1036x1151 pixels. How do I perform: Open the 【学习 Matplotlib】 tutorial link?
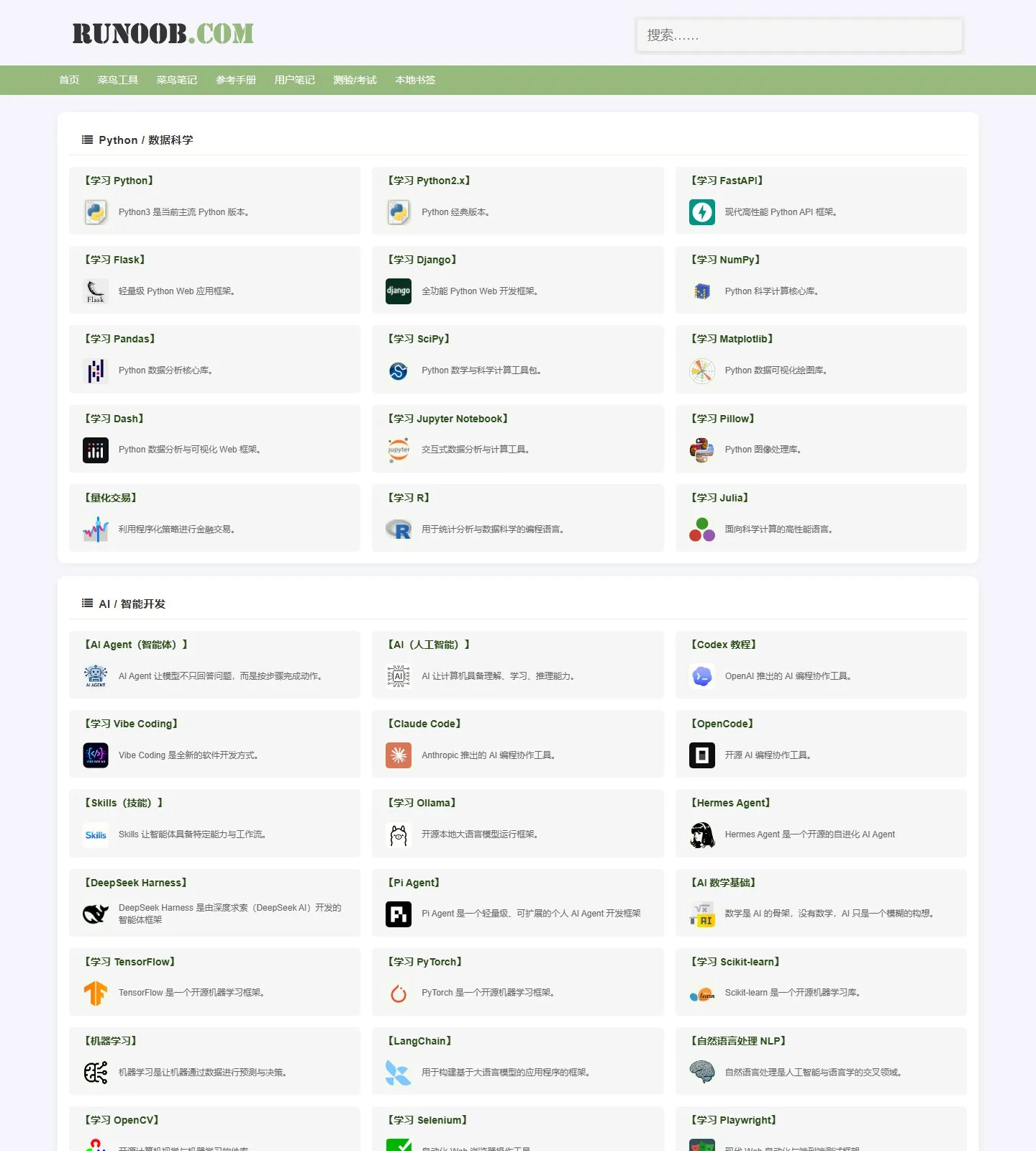point(732,339)
